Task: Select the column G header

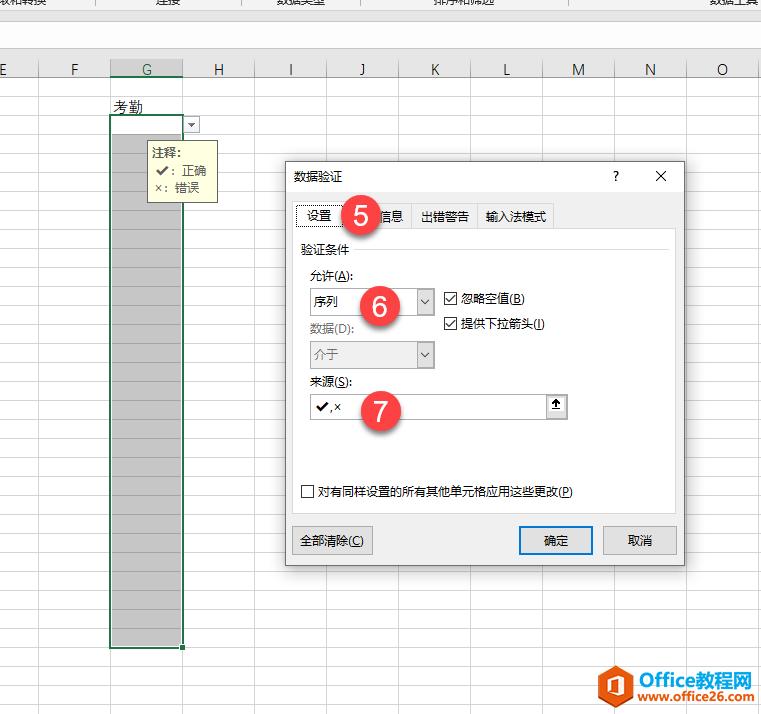Action: click(147, 69)
